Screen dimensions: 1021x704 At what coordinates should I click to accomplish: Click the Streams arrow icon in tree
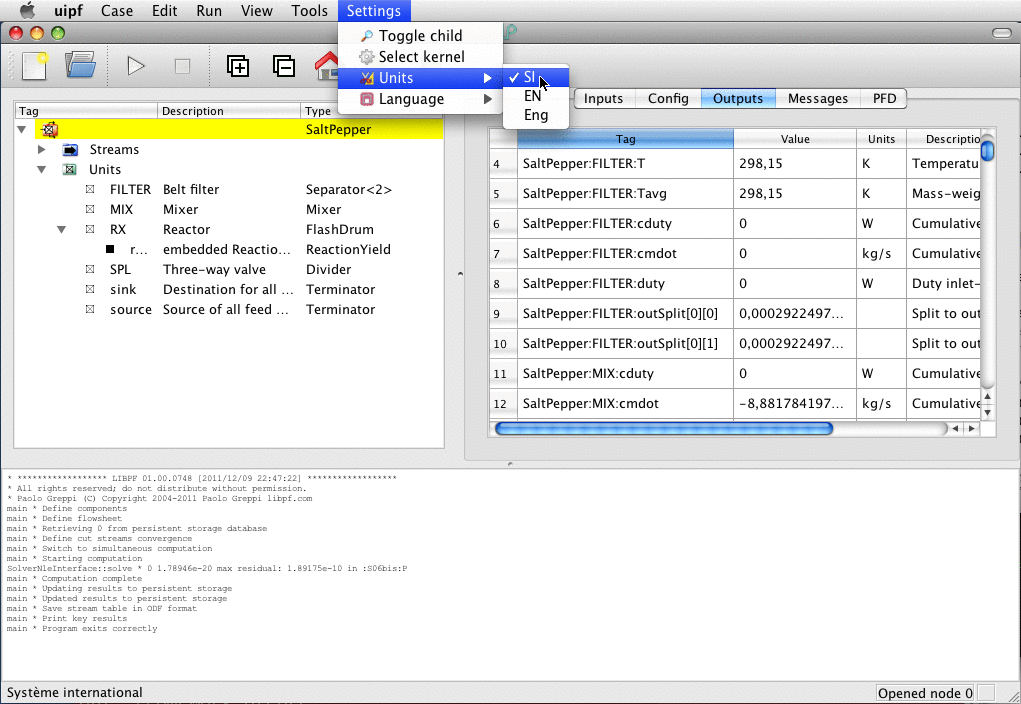[x=71, y=150]
